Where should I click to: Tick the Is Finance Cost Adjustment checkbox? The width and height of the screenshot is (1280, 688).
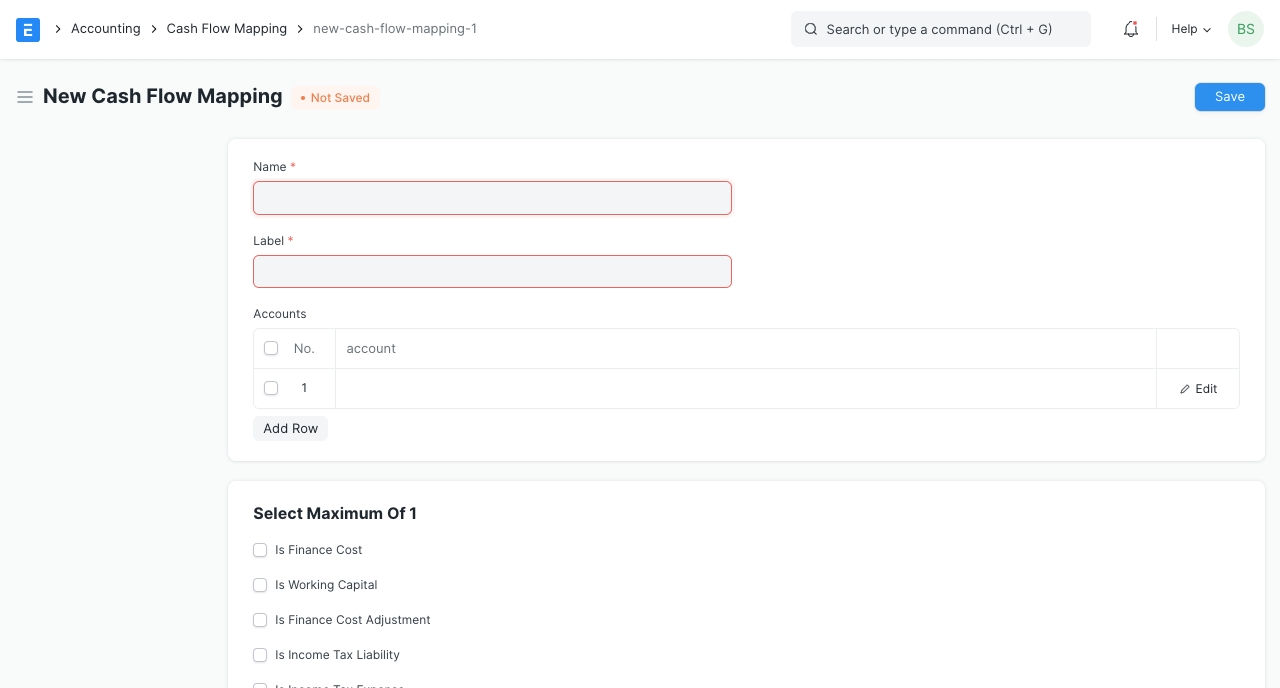pyautogui.click(x=260, y=620)
